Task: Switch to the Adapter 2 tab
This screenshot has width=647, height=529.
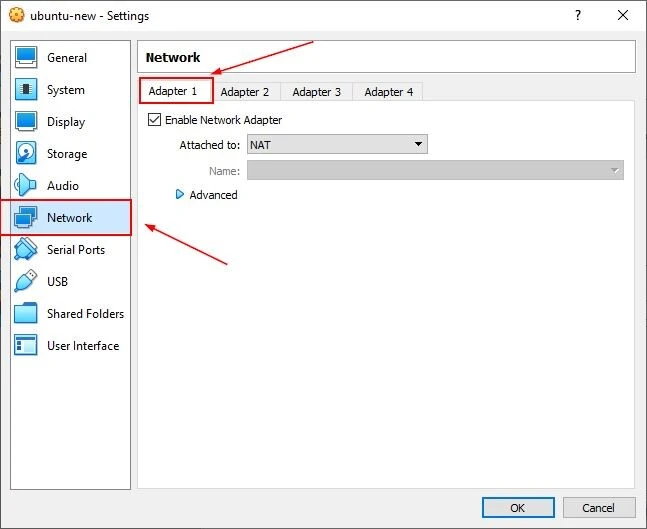Action: [x=245, y=92]
